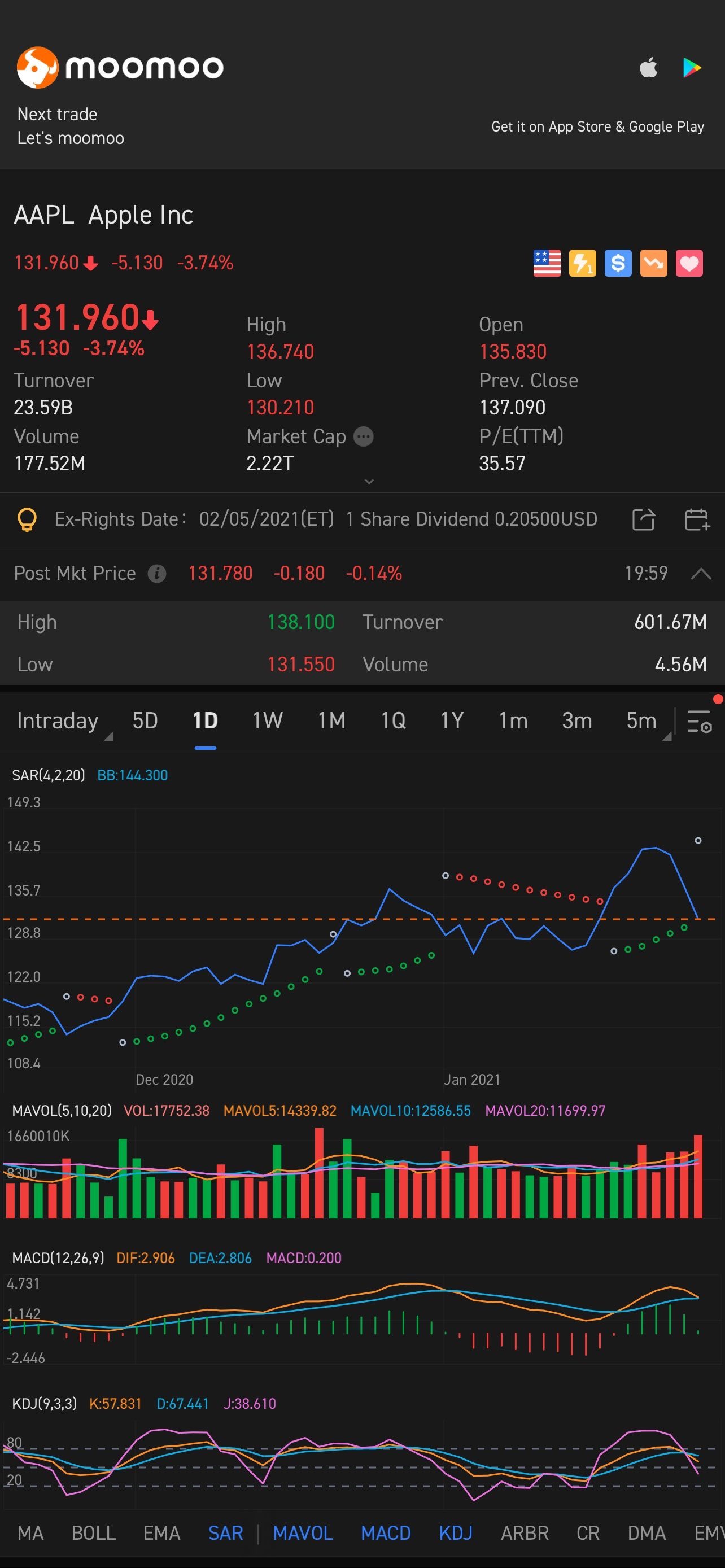Switch to 5D chart tab
The image size is (725, 1568).
click(145, 720)
